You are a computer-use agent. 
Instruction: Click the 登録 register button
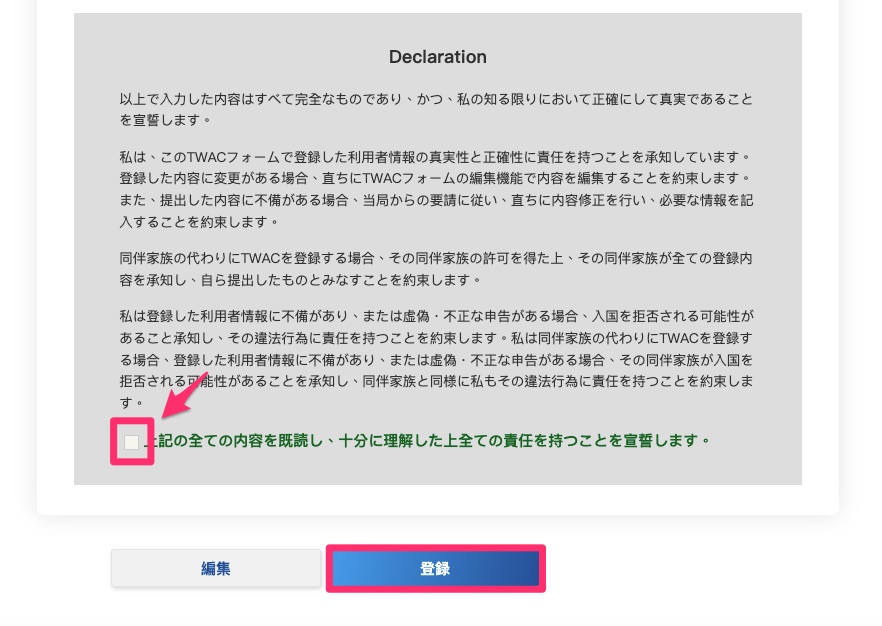click(435, 568)
